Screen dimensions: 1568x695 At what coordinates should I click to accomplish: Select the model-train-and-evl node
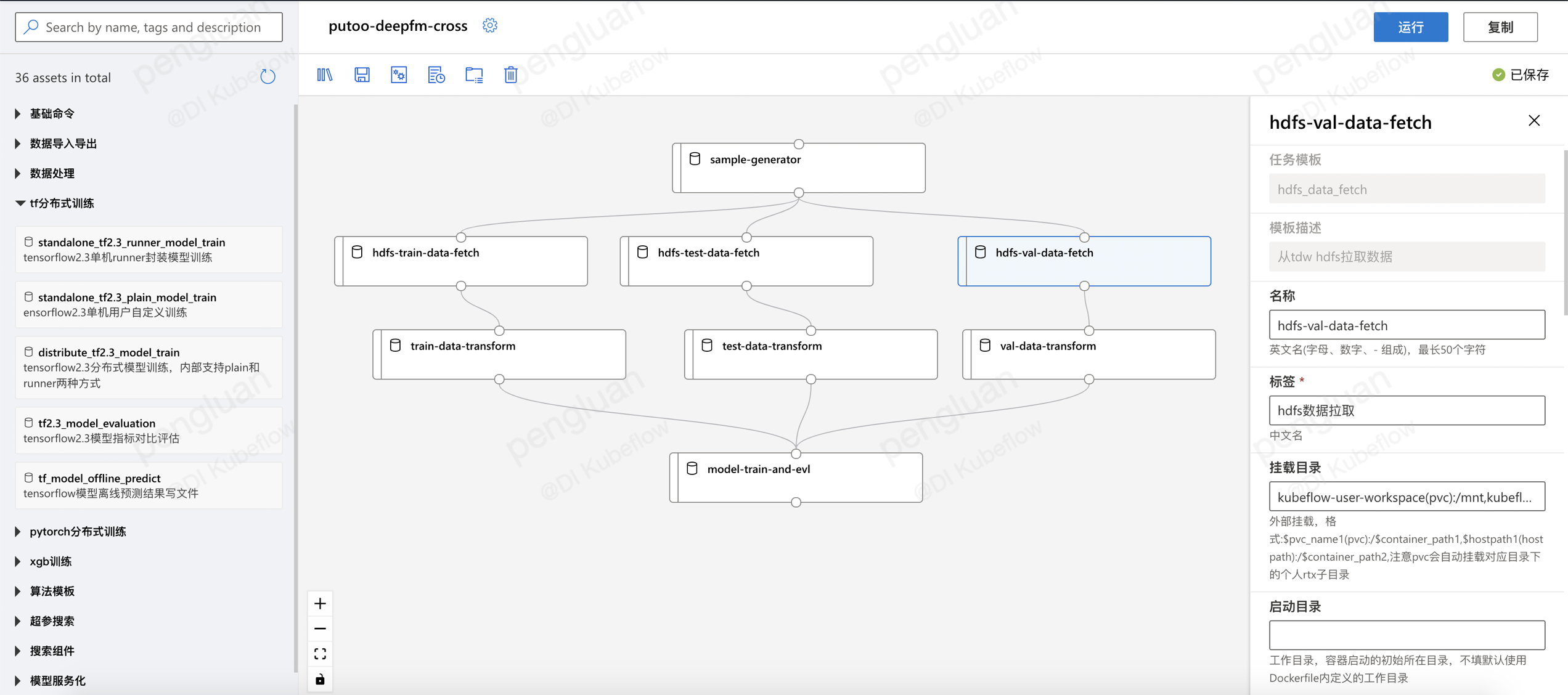click(x=796, y=477)
